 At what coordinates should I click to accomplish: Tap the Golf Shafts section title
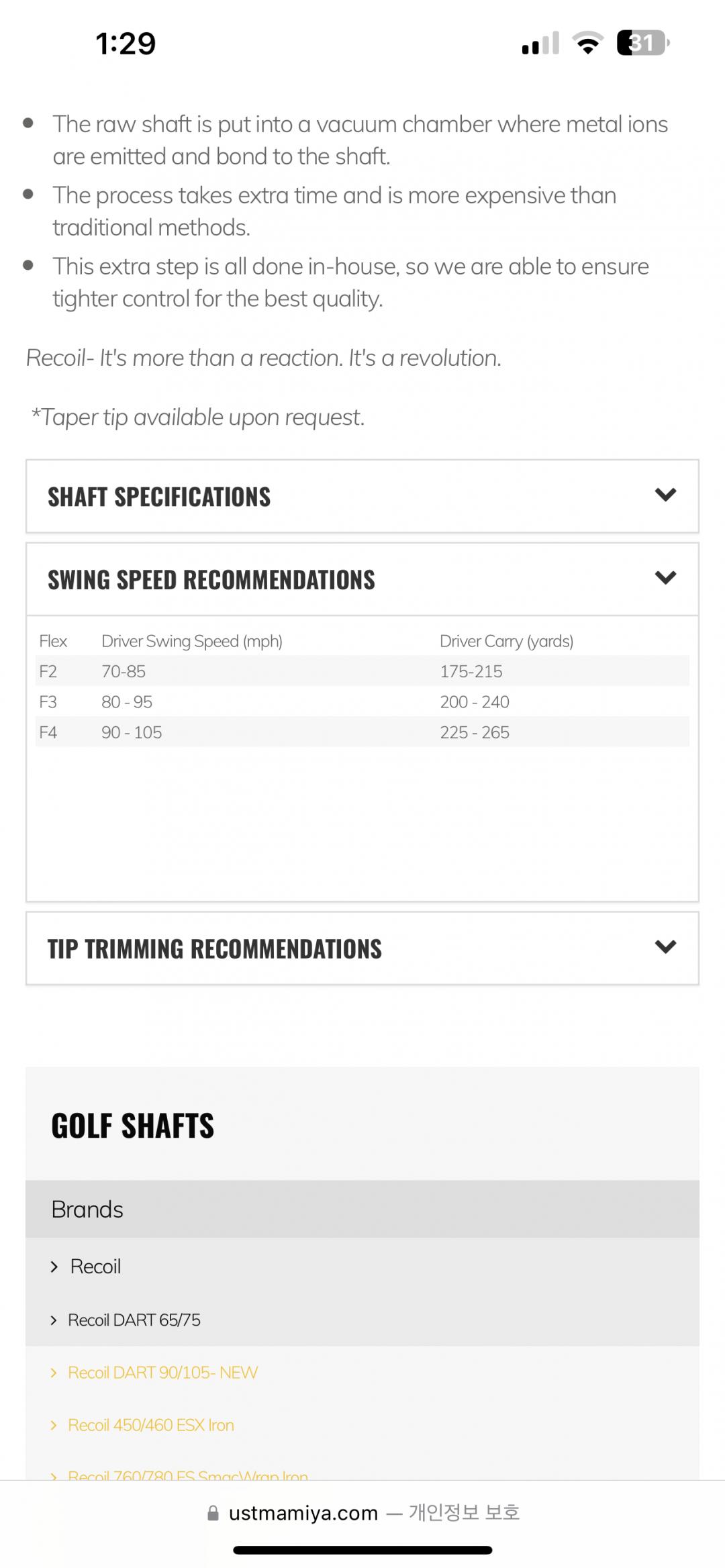point(133,1126)
